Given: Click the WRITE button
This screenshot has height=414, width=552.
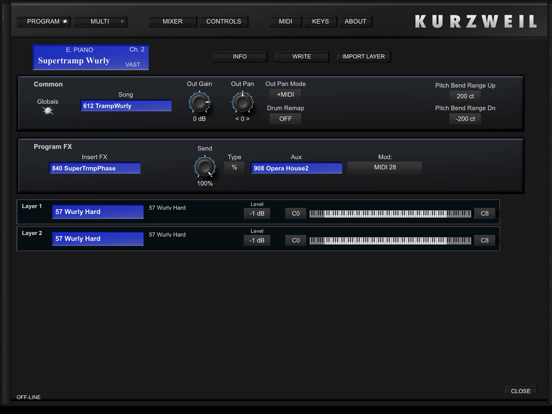Looking at the screenshot, I should (302, 56).
